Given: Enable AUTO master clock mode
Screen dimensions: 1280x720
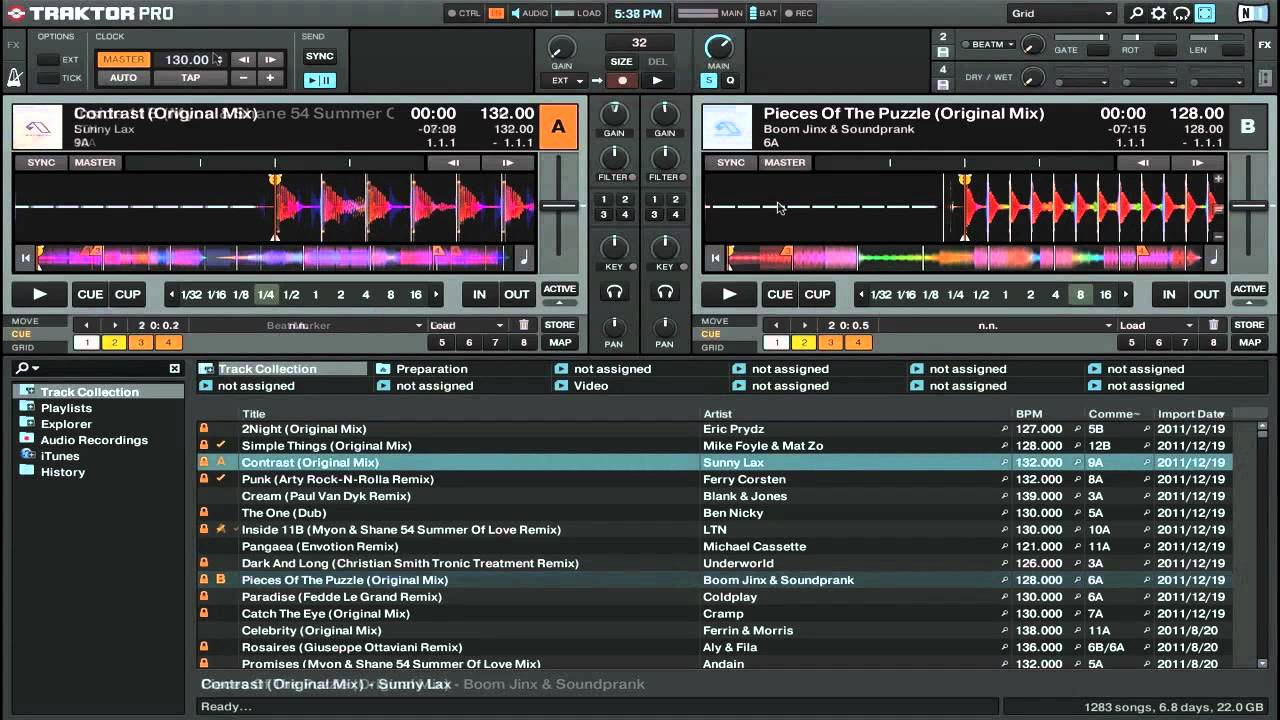Looking at the screenshot, I should (124, 78).
